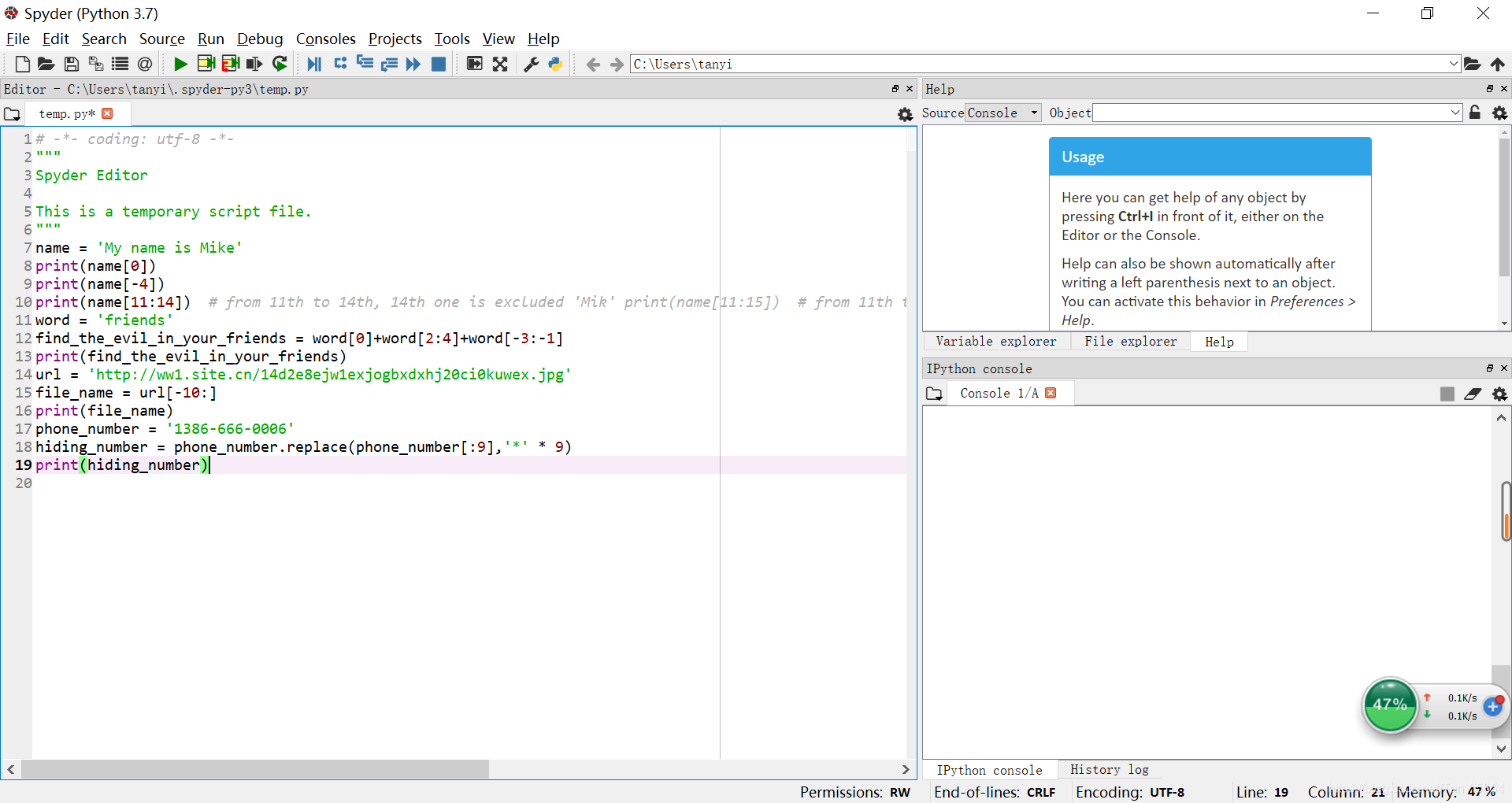1512x803 pixels.
Task: Click the debug step-over icon
Action: click(x=340, y=64)
